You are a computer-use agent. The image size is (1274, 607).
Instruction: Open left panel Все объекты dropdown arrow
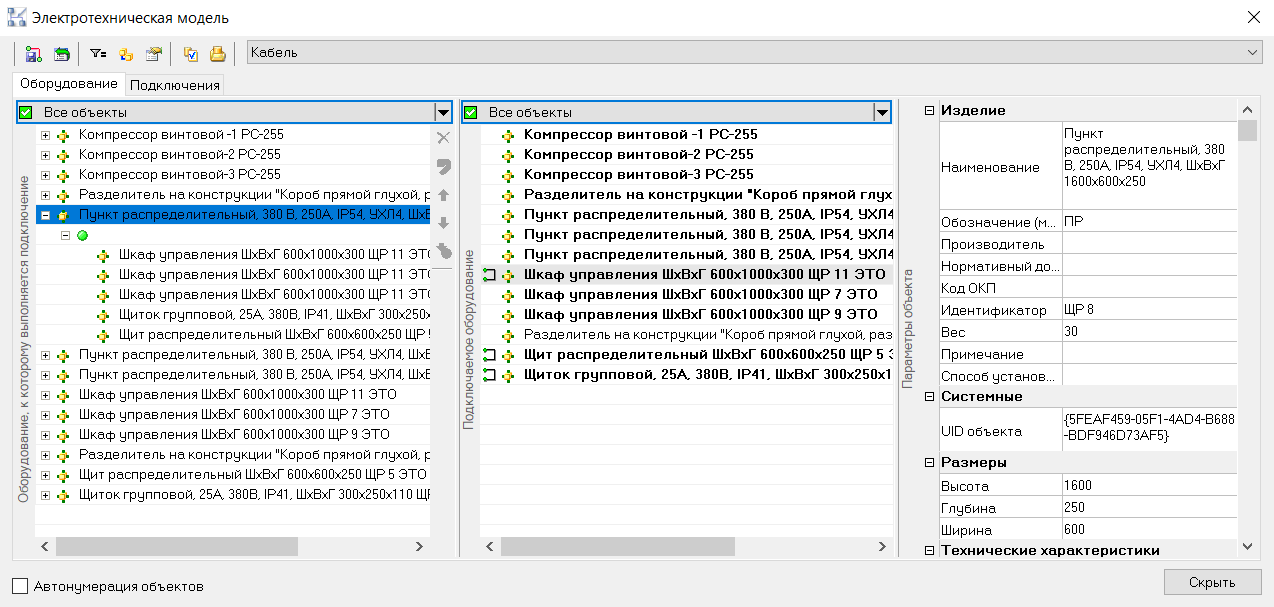(x=443, y=112)
